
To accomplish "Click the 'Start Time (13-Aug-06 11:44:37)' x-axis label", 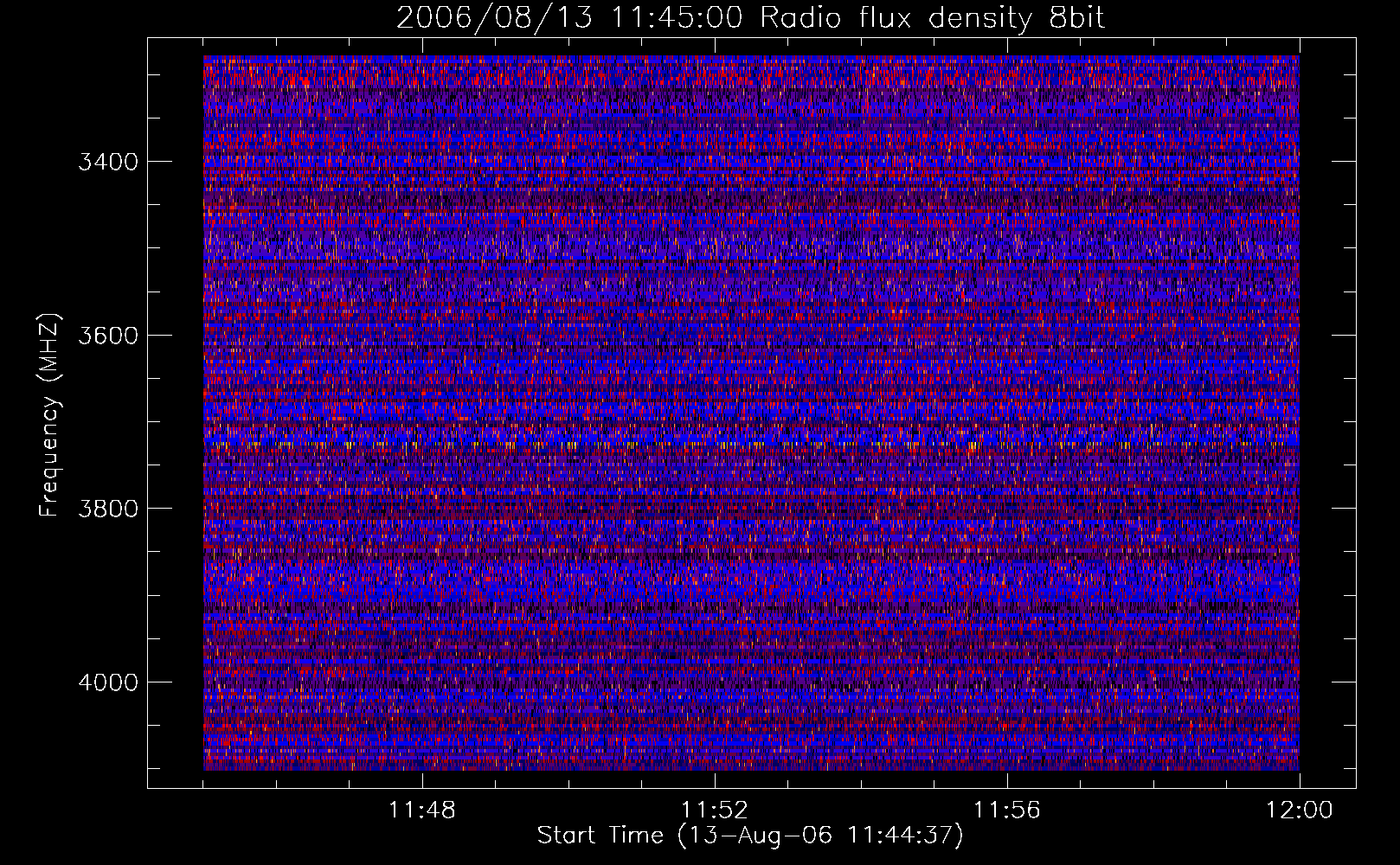I will (x=750, y=836).
